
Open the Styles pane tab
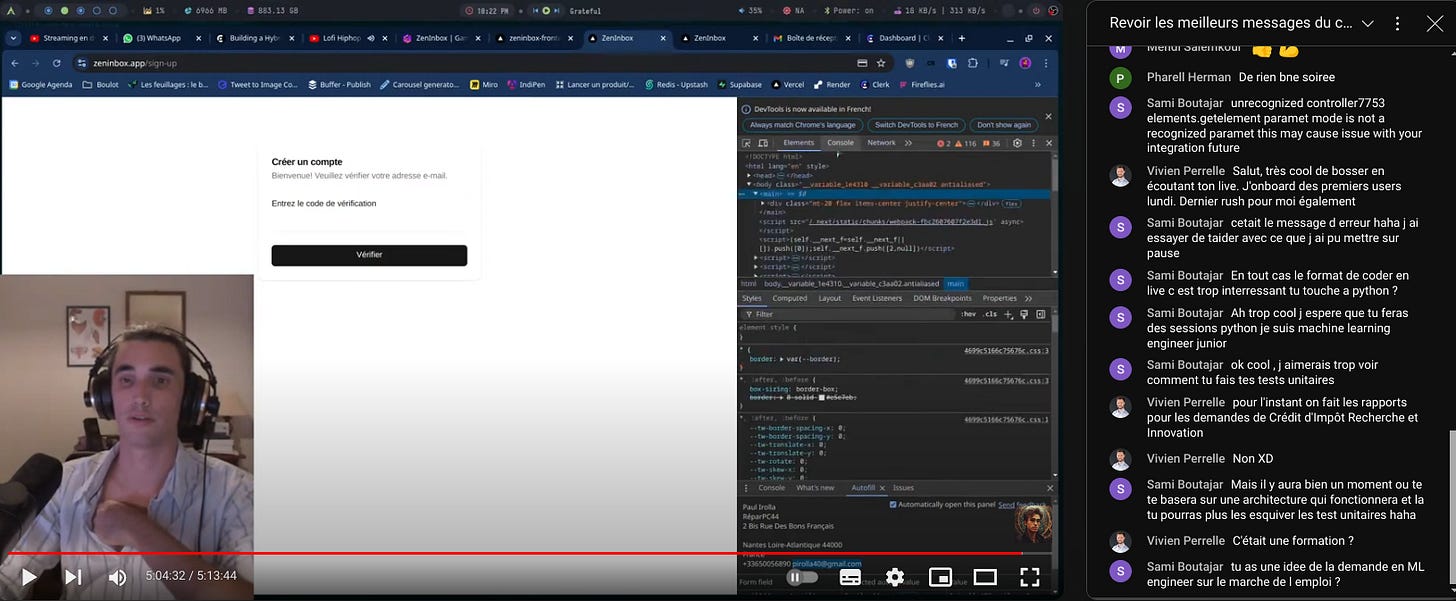coord(752,298)
